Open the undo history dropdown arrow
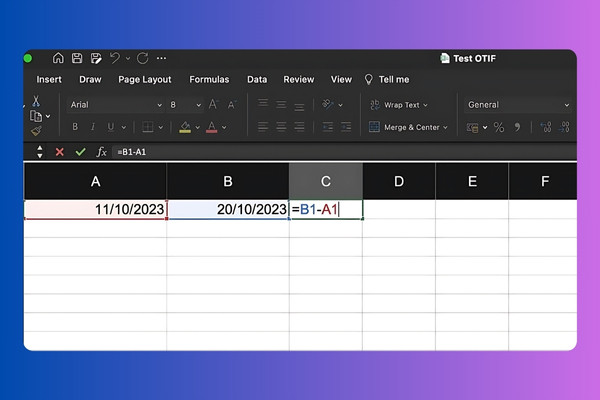Screen dimensions: 600x400 click(128, 59)
